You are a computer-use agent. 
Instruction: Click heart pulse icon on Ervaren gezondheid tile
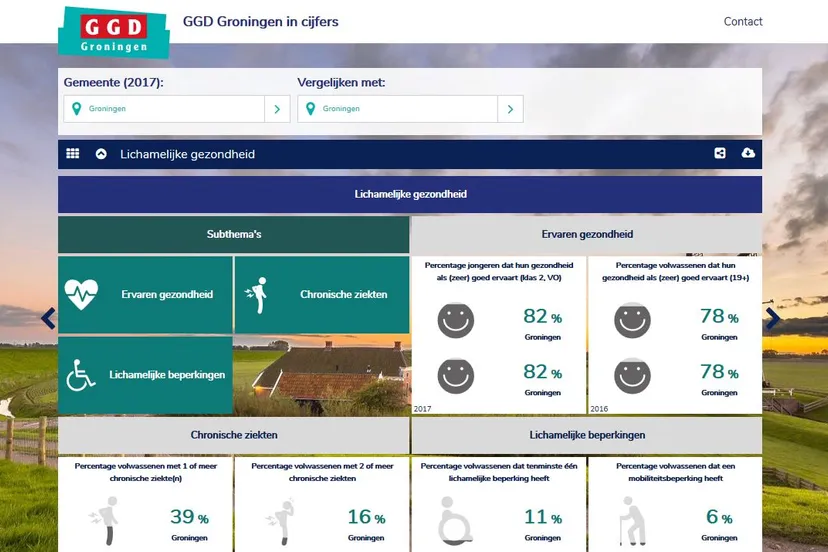pyautogui.click(x=81, y=294)
